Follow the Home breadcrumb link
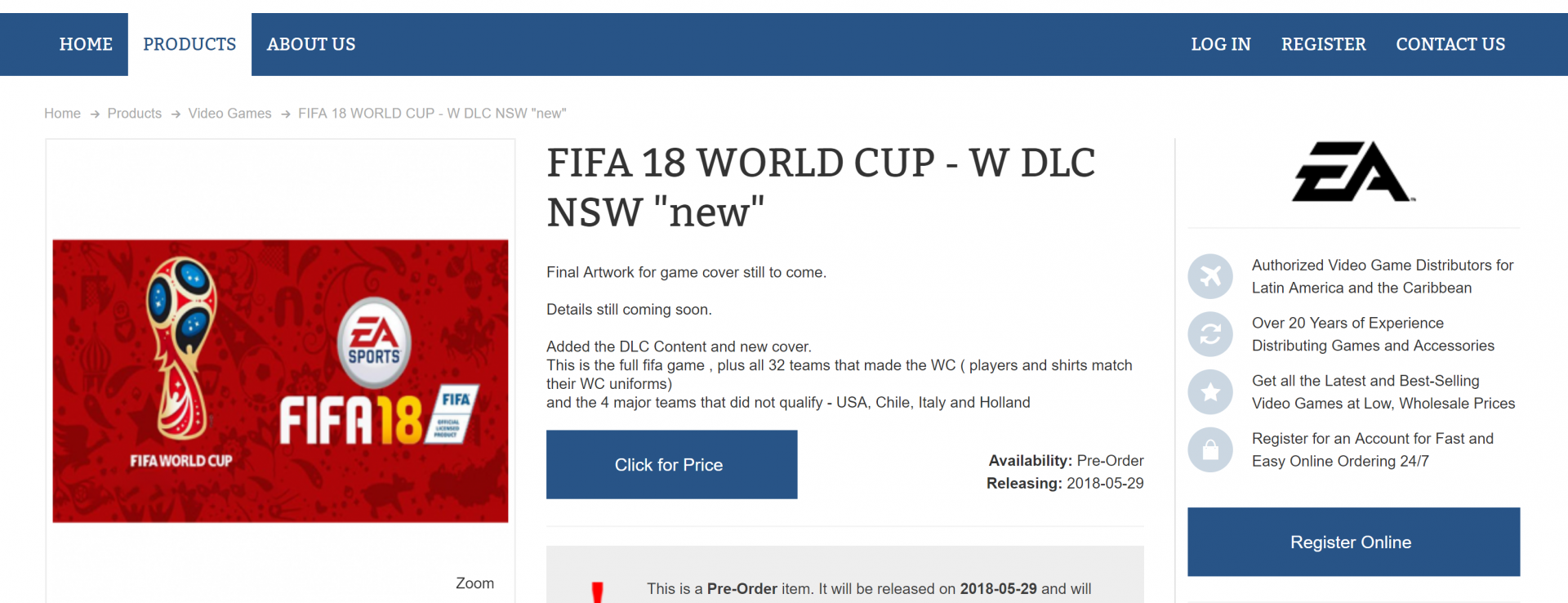Image resolution: width=1568 pixels, height=603 pixels. (x=62, y=114)
